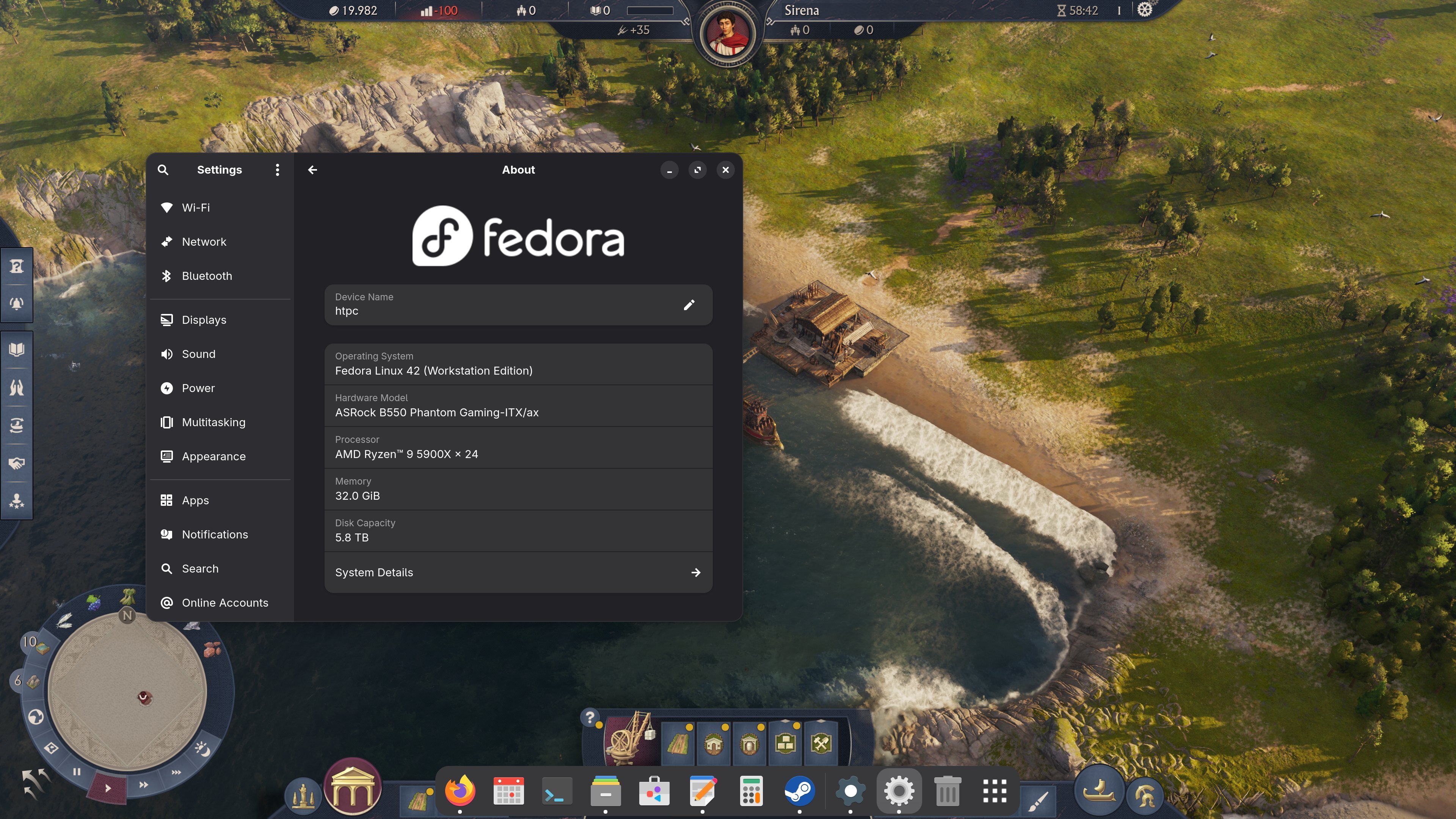Viewport: 1456px width, 819px height.
Task: Go back with the About header arrow
Action: [x=312, y=169]
